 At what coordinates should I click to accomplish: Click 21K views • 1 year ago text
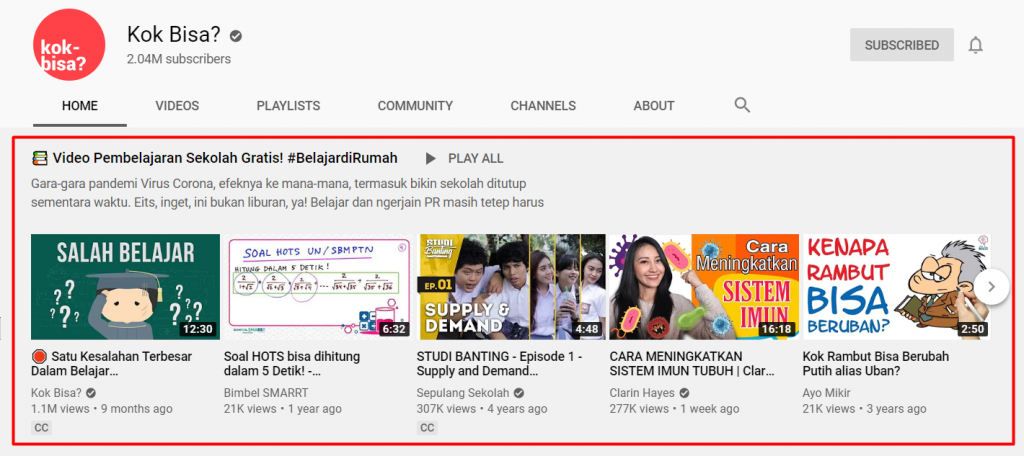click(x=283, y=409)
